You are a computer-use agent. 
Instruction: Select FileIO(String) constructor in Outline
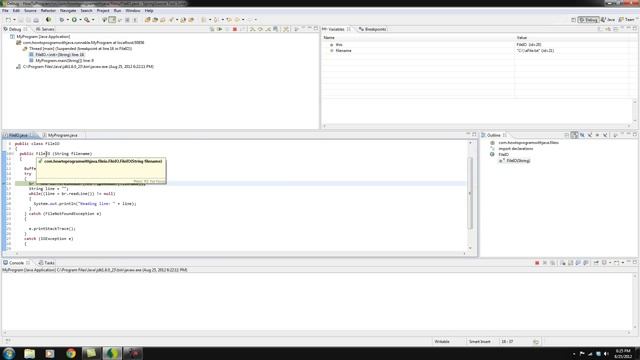pos(518,161)
